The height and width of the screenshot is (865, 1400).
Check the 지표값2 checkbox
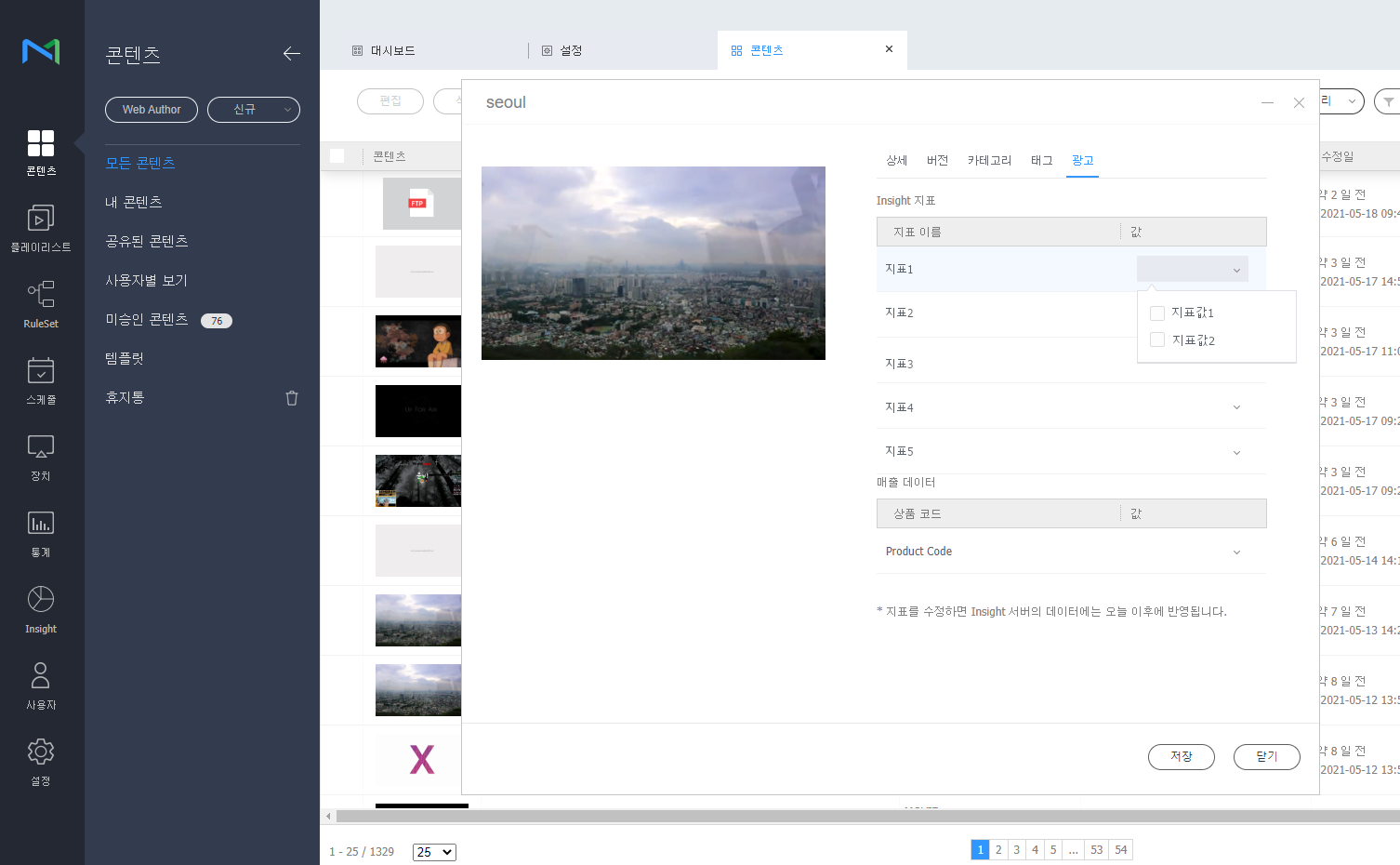[x=1157, y=340]
